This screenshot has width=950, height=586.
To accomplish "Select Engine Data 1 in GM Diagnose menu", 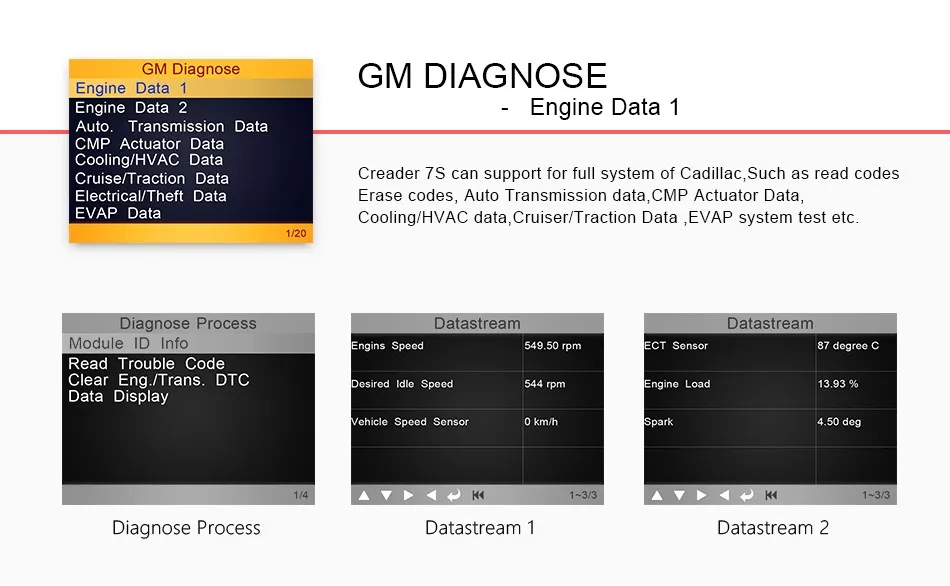I will tap(191, 88).
